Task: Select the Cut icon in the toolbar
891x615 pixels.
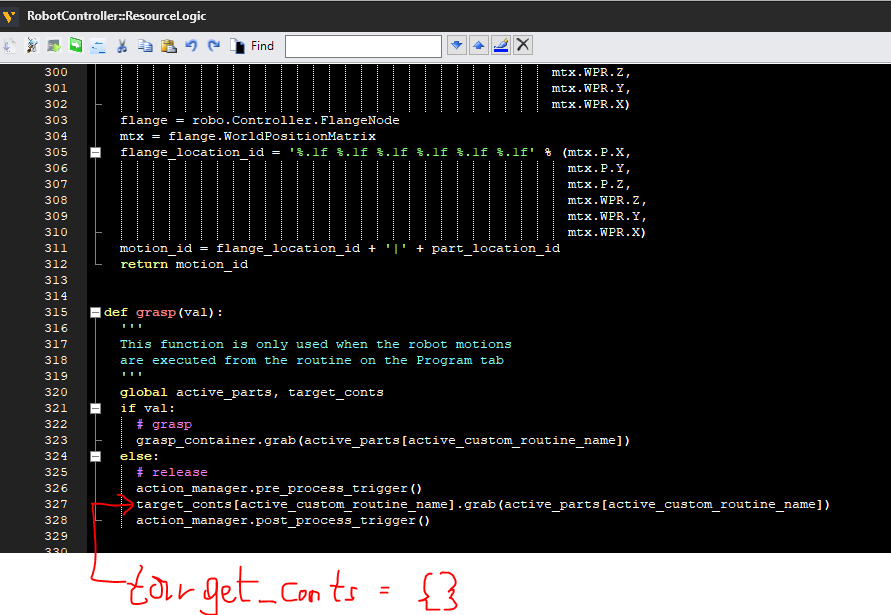Action: click(x=124, y=45)
